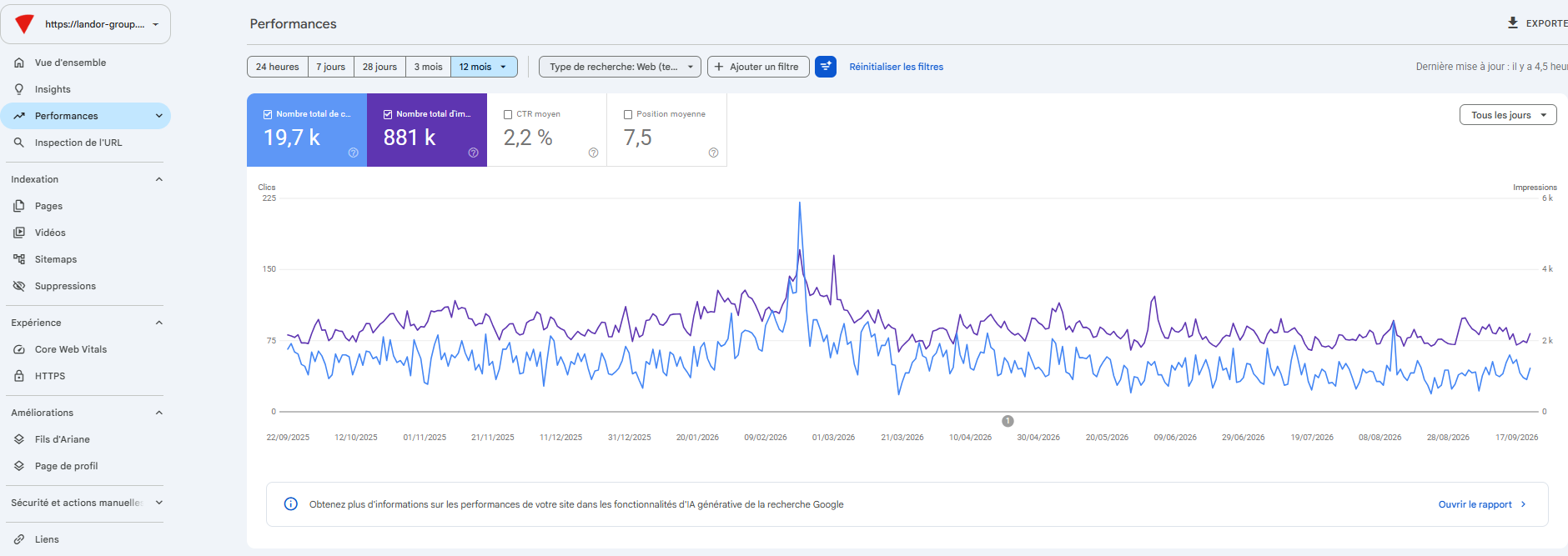Click the blue filter-lines icon button

(826, 67)
